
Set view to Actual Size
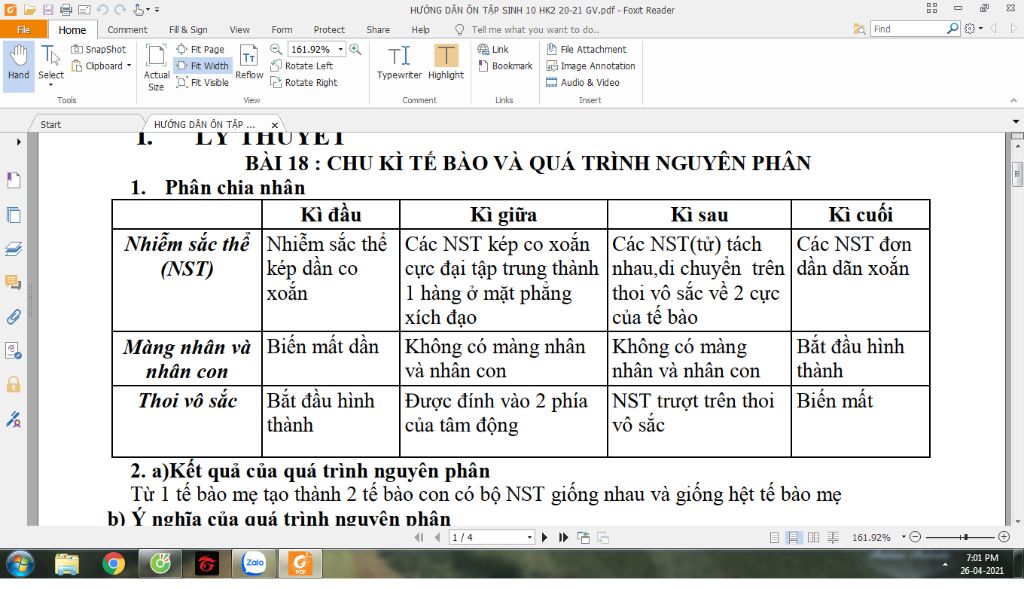[156, 68]
